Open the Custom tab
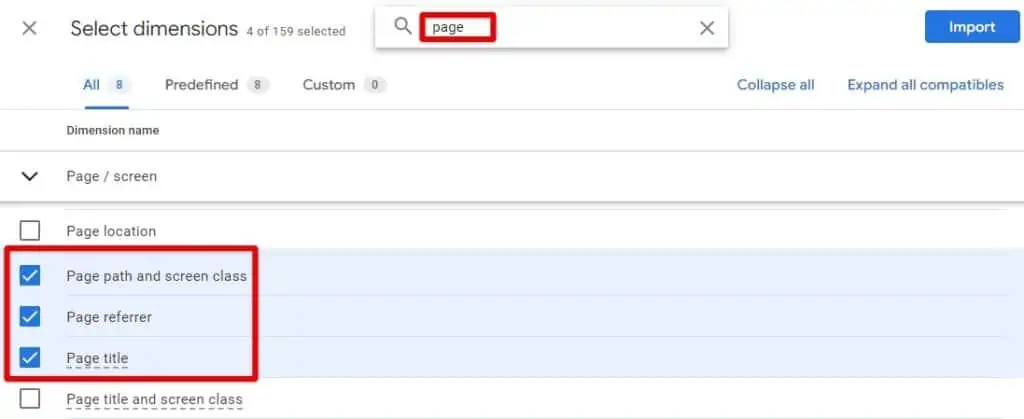 click(x=329, y=85)
